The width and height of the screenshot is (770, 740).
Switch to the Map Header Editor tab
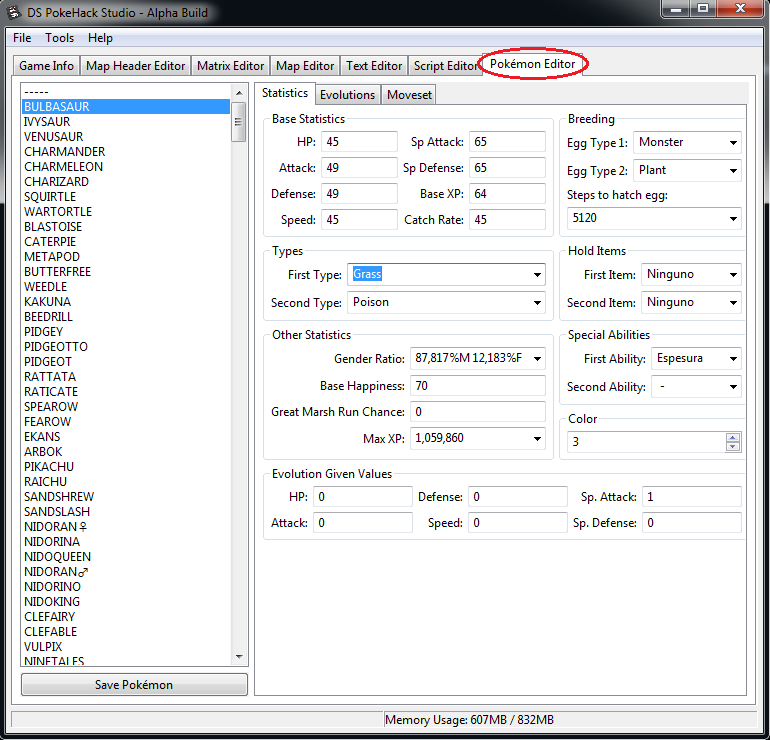(x=136, y=66)
